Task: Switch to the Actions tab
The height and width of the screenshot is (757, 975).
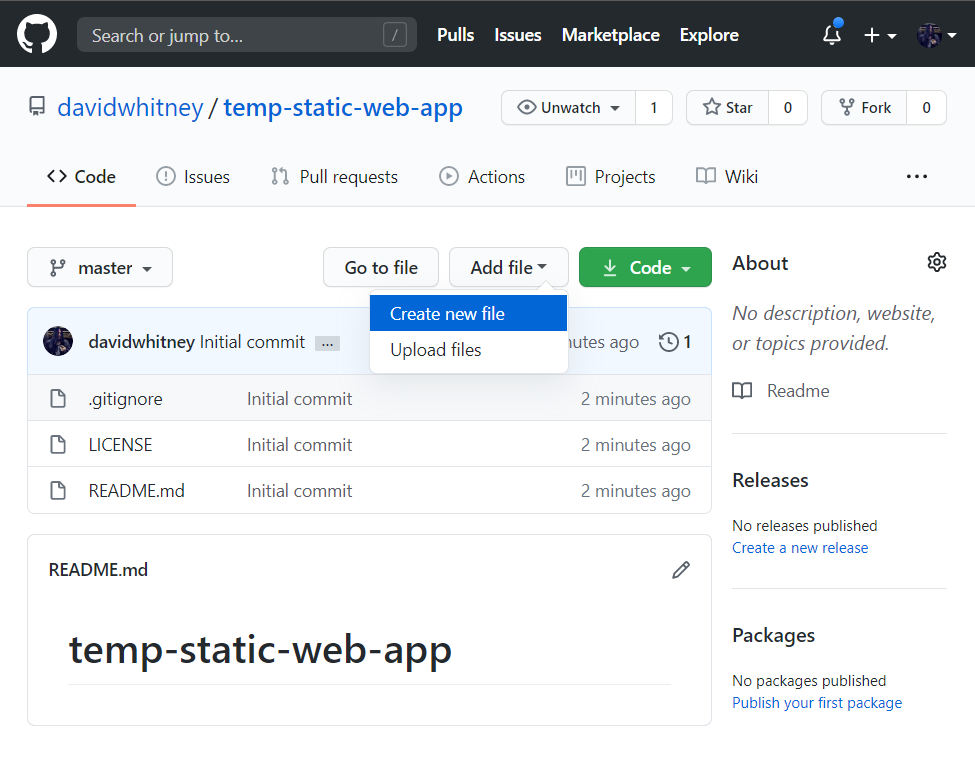Action: point(482,177)
